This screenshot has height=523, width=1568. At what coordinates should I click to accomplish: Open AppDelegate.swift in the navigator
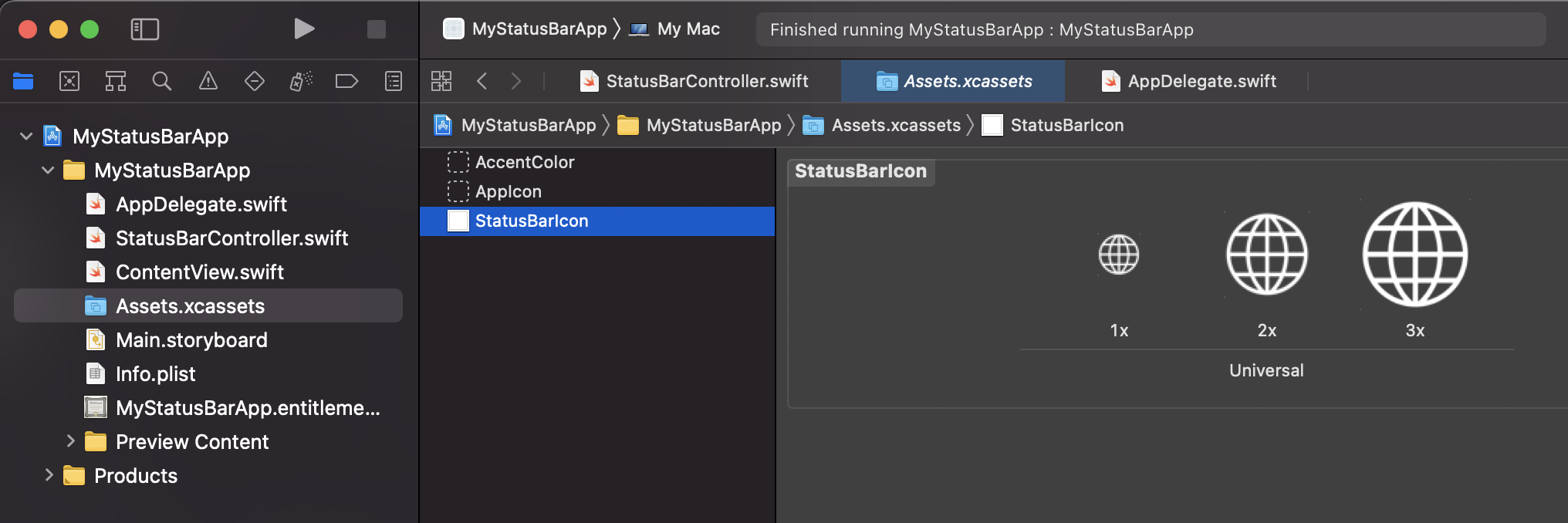[x=186, y=204]
